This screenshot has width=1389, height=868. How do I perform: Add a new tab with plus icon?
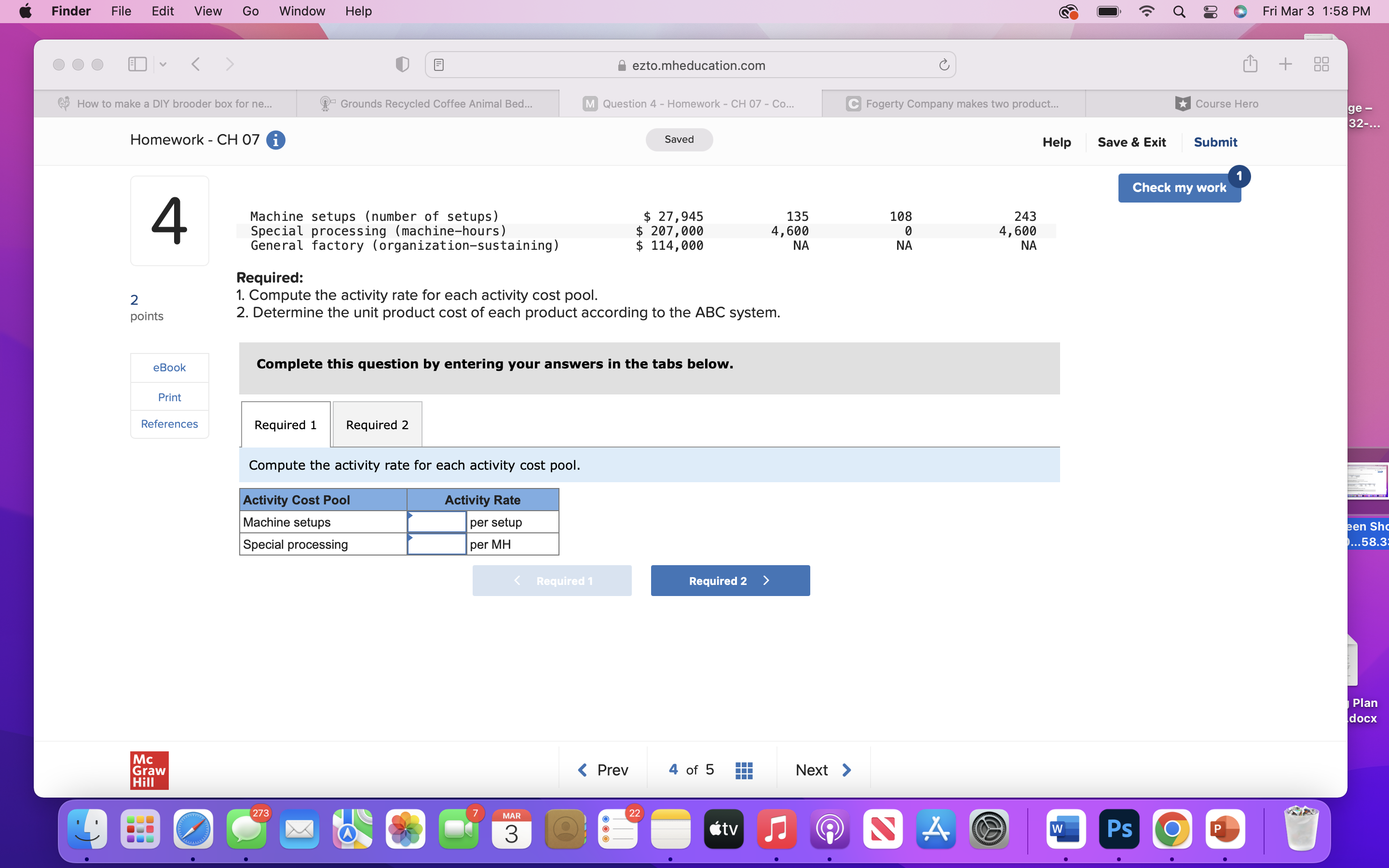coord(1286,64)
